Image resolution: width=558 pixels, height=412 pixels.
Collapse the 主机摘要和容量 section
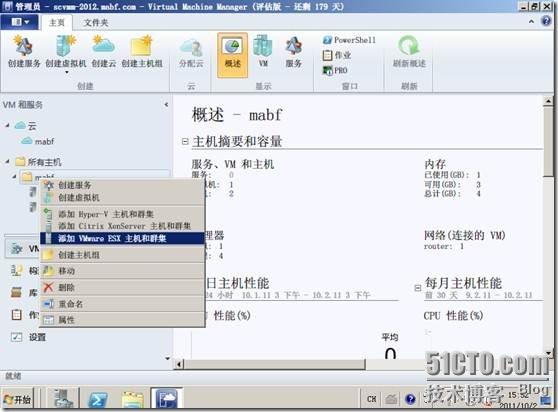pos(185,142)
